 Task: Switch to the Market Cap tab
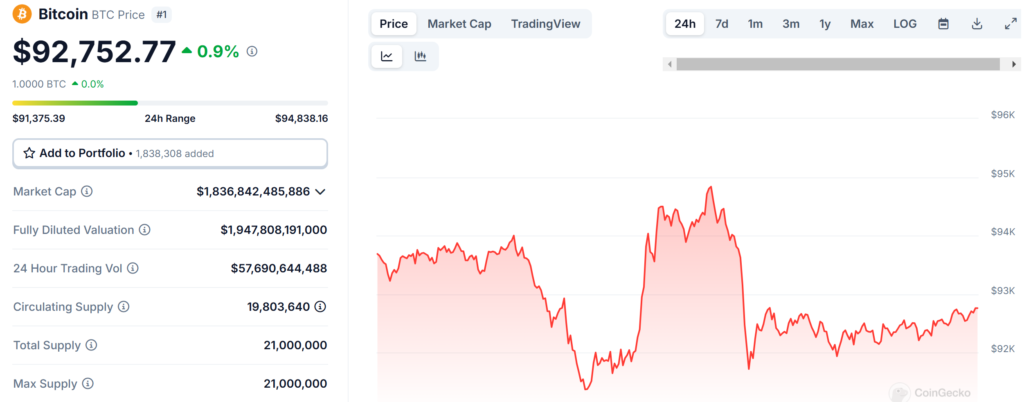click(459, 24)
